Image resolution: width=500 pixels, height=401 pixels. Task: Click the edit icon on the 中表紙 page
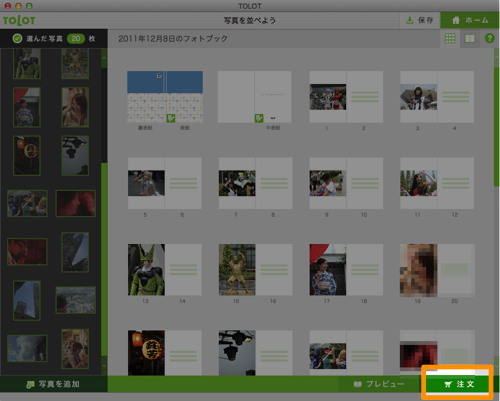click(259, 118)
